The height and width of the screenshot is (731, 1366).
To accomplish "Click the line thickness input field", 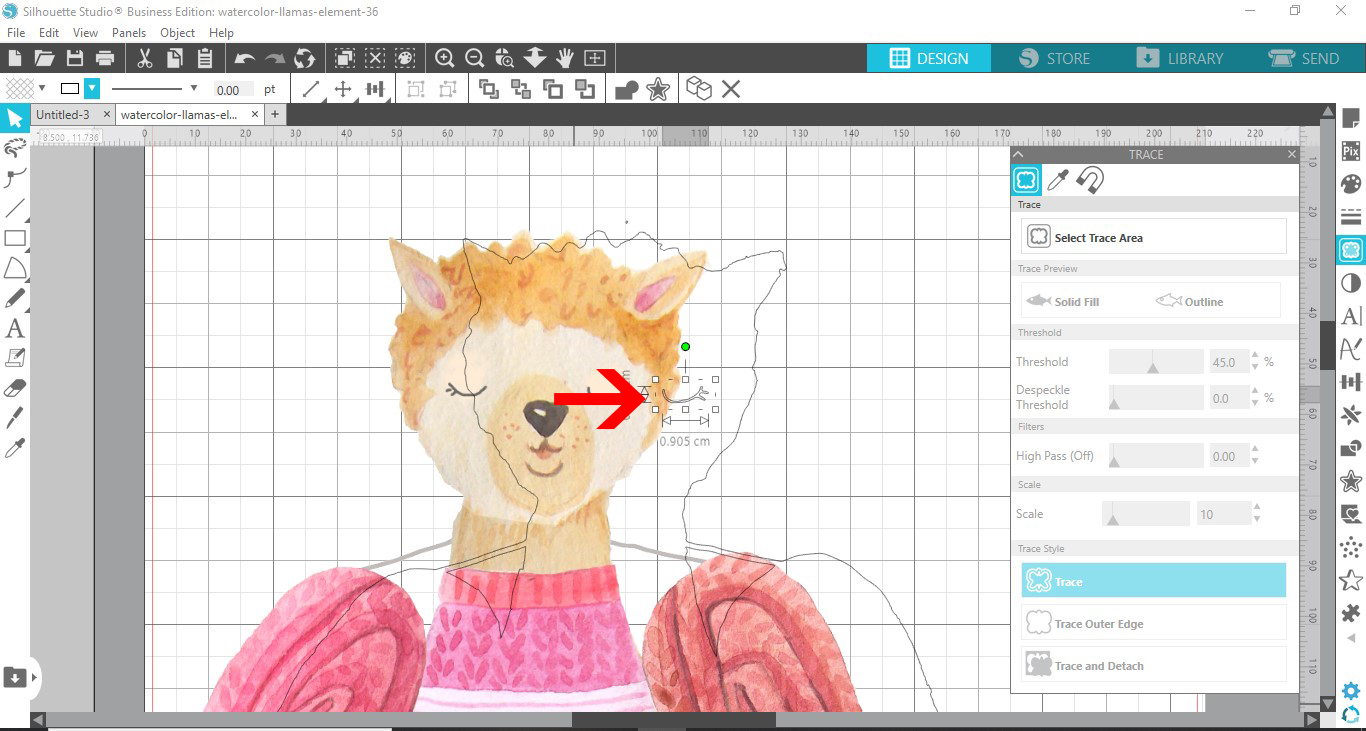I will [x=234, y=90].
